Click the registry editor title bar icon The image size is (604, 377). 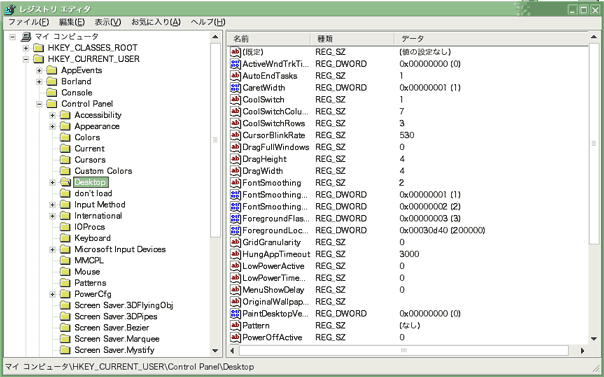coord(9,9)
